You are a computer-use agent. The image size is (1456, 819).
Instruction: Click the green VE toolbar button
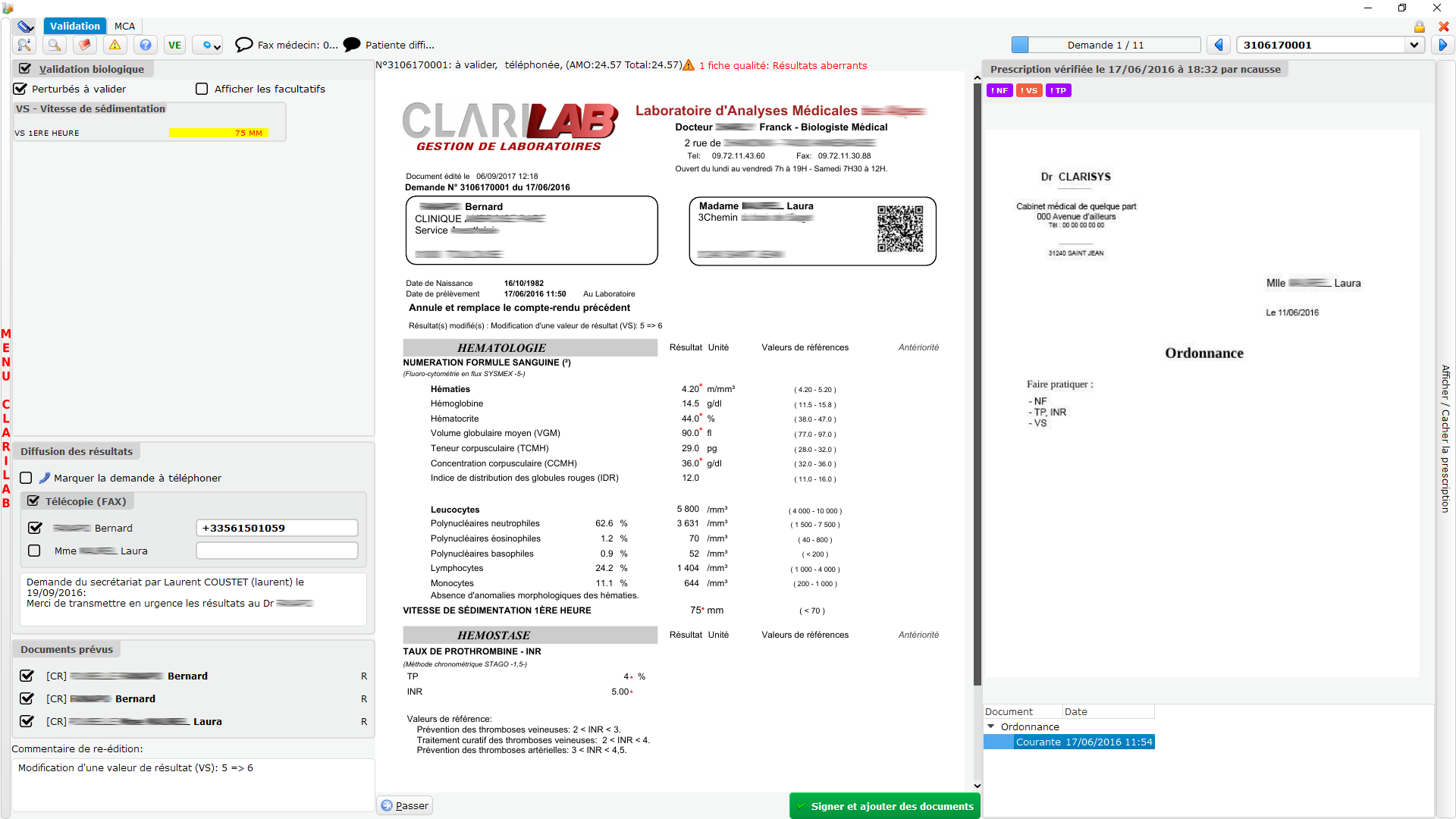[175, 45]
